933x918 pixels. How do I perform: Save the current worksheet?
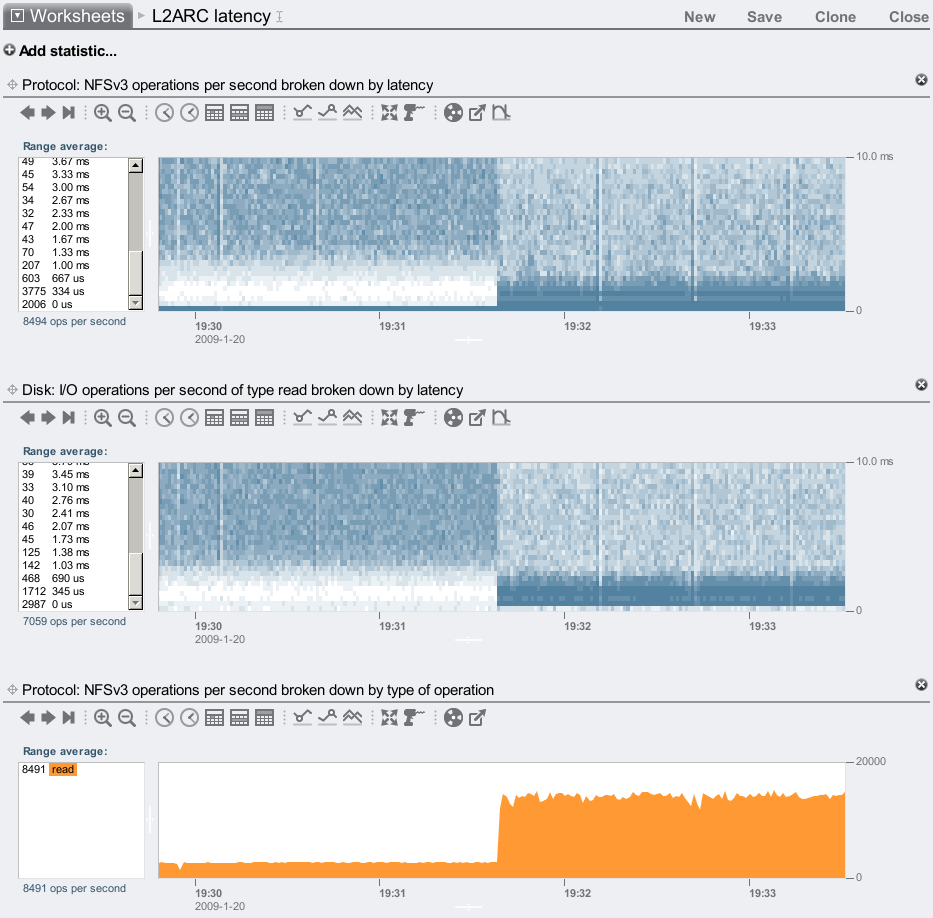click(x=765, y=17)
